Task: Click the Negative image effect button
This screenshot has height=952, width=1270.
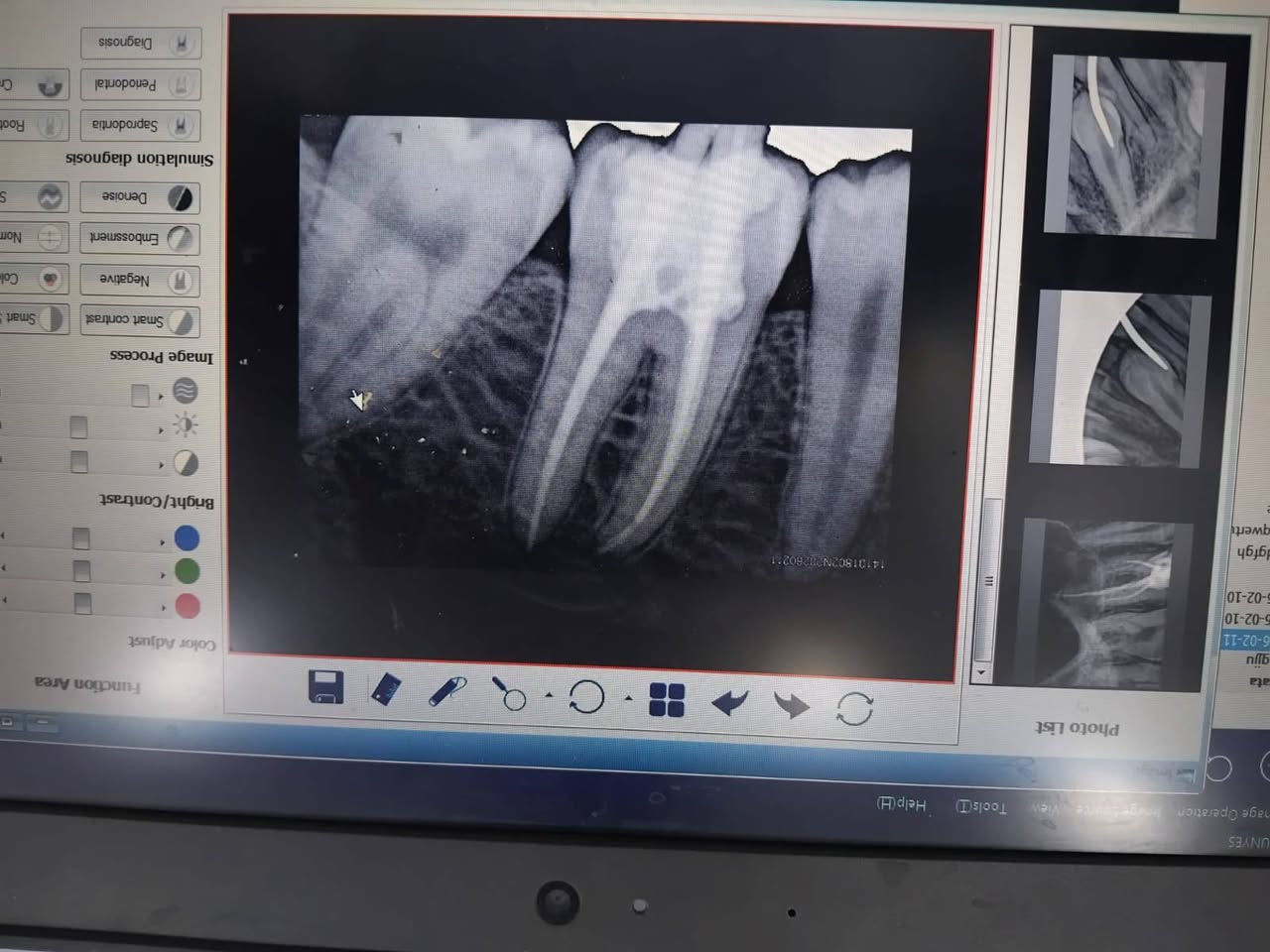Action: click(140, 280)
